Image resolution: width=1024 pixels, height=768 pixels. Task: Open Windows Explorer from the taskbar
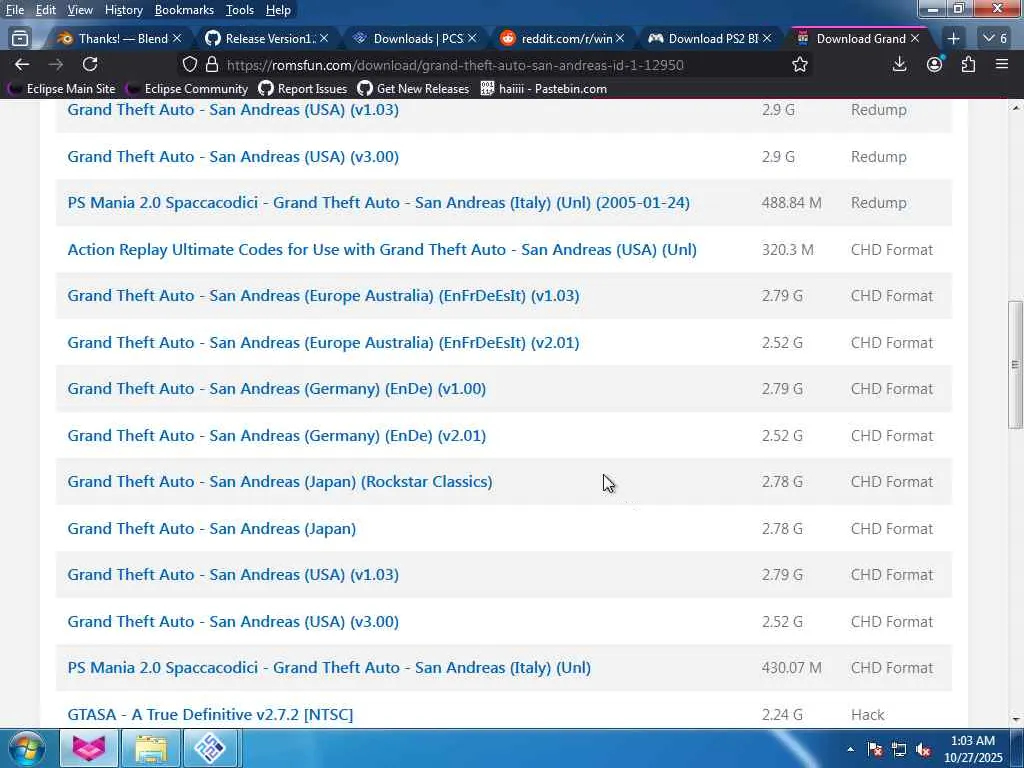150,748
